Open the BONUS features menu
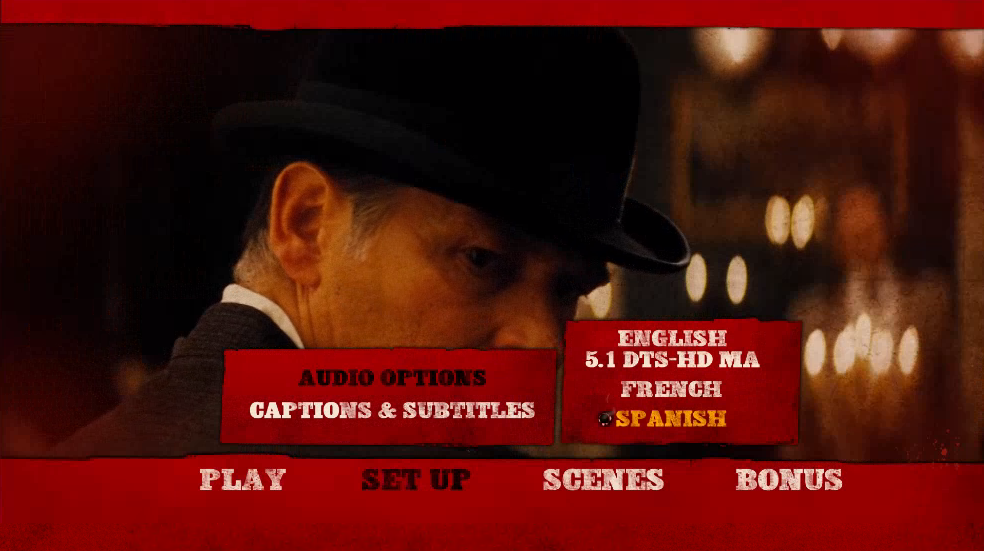 pos(789,480)
